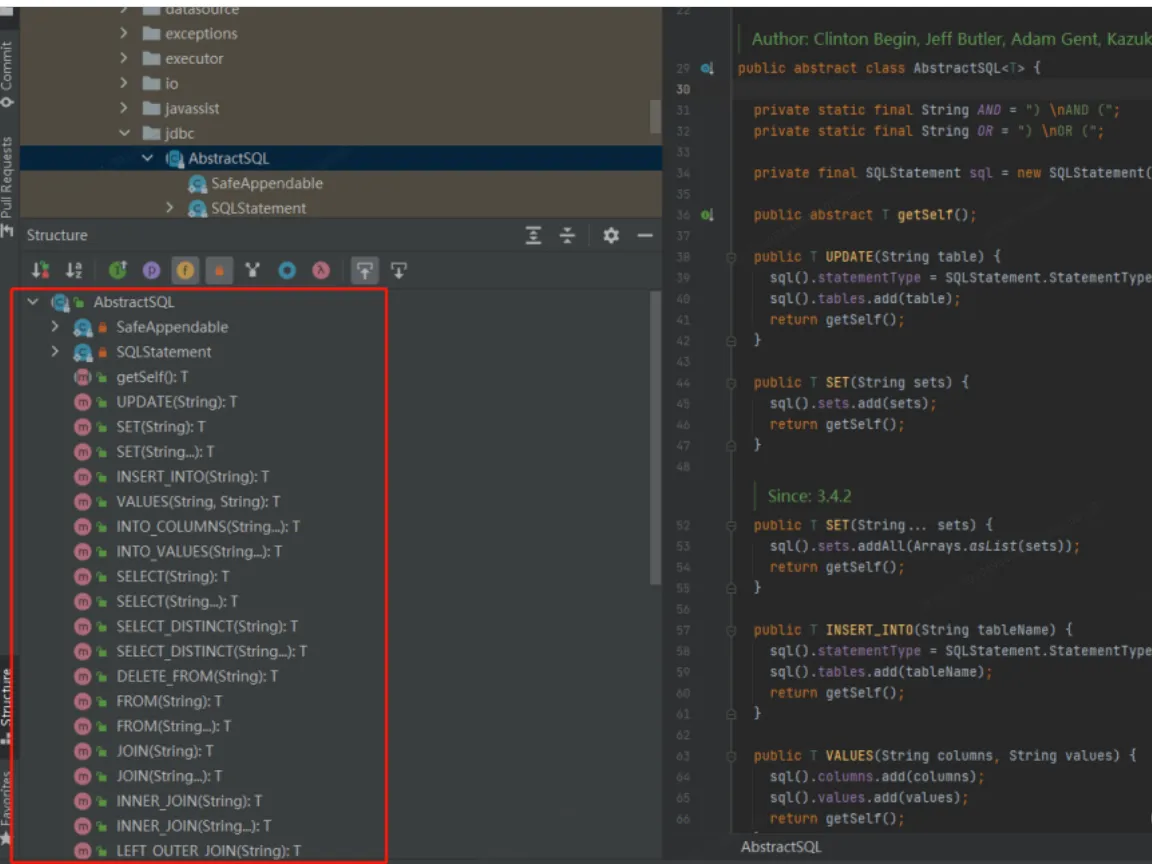Select UPDATE(String): T method
Viewport: 1152px width, 864px height.
tap(176, 402)
